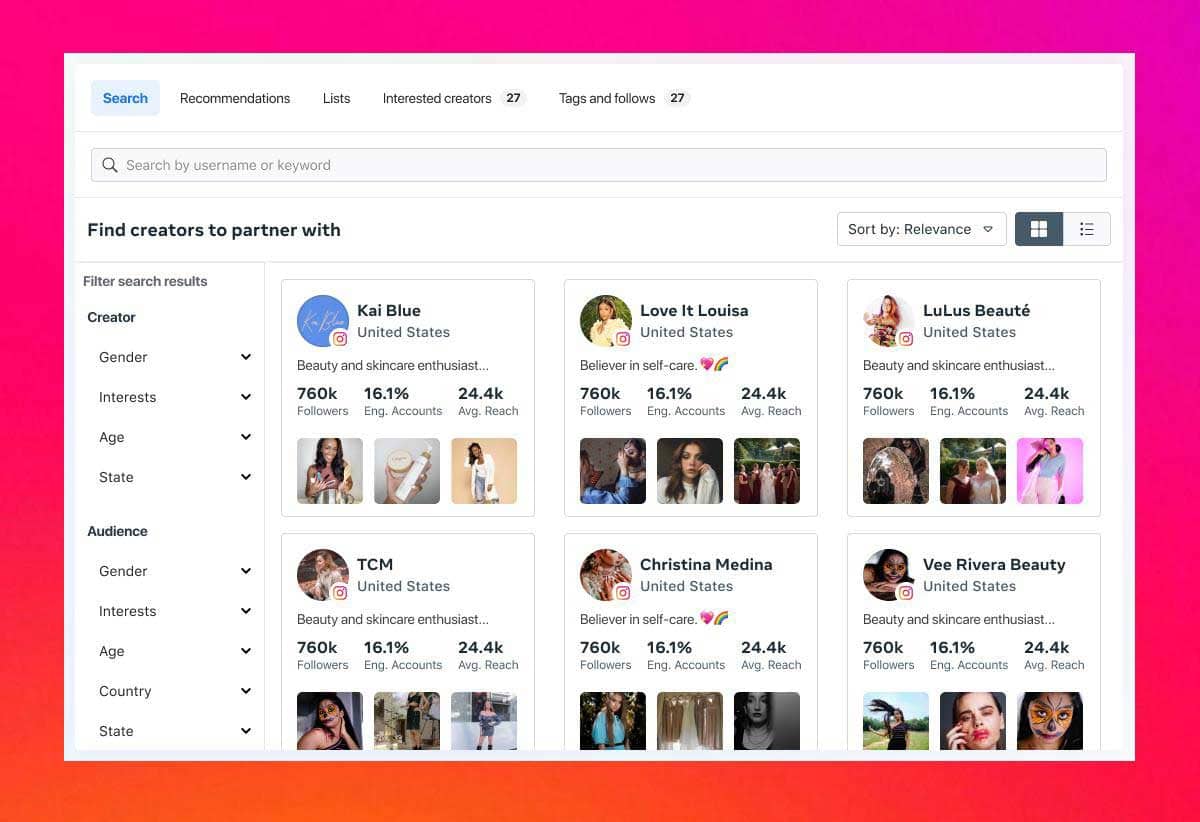Screen dimensions: 1200x822
Task: Open Love It Louisa's middle portrait thumbnail
Action: click(690, 471)
